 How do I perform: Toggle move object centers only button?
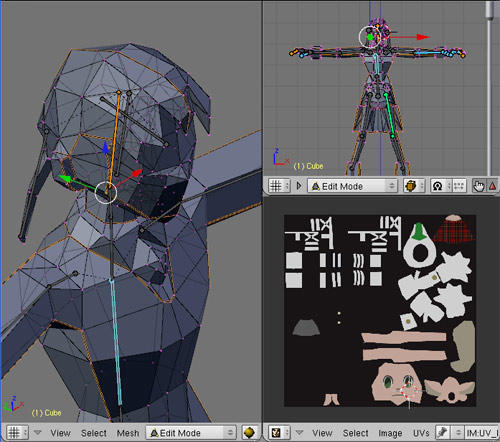459,186
